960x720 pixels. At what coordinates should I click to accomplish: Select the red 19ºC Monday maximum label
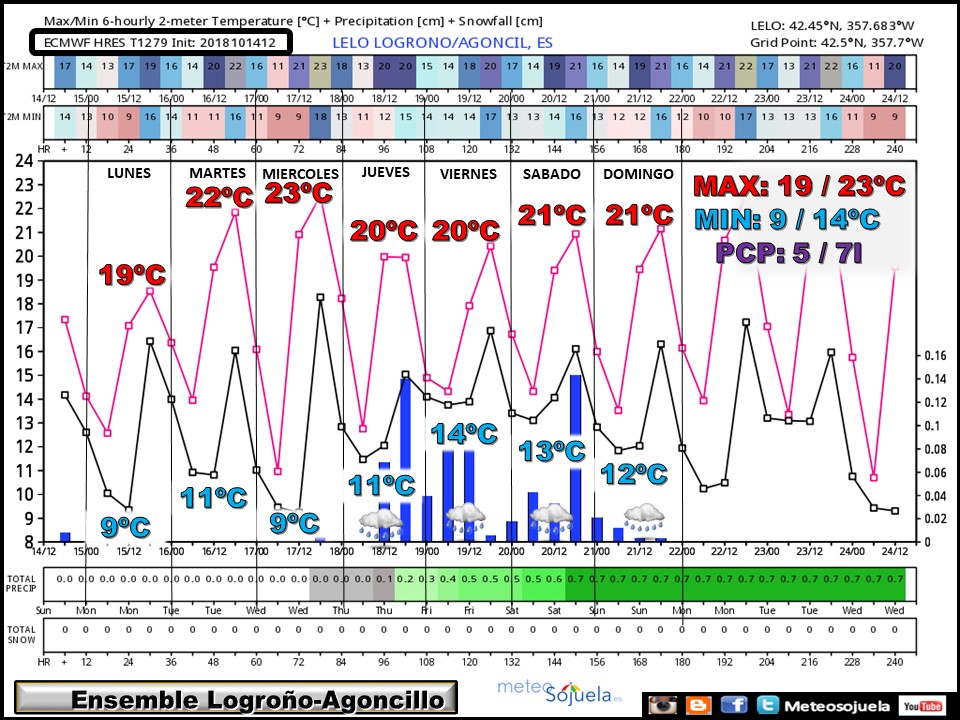132,275
